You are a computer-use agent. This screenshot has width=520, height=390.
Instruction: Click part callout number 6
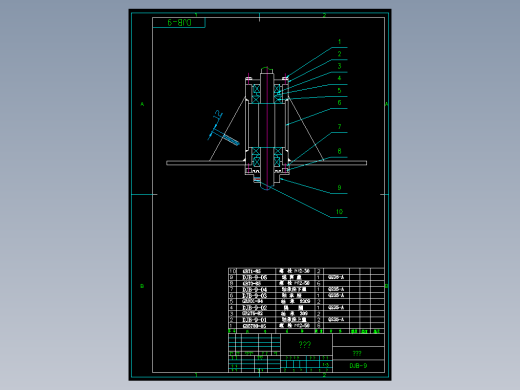pyautogui.click(x=339, y=102)
